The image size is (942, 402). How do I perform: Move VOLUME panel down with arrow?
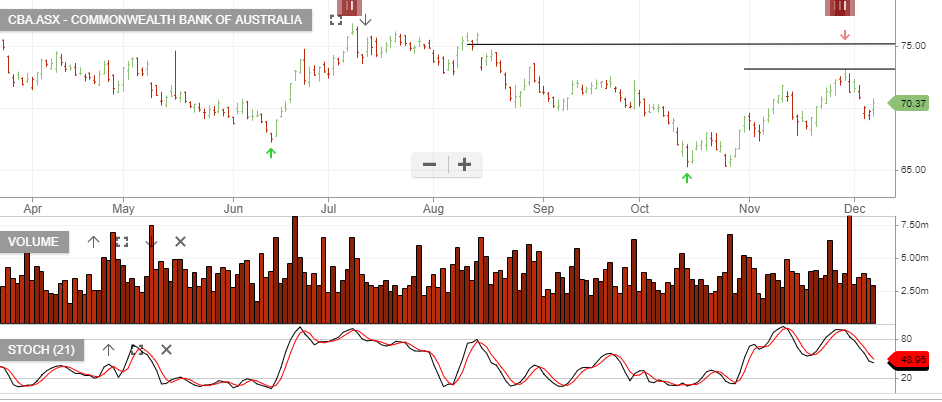pyautogui.click(x=151, y=242)
